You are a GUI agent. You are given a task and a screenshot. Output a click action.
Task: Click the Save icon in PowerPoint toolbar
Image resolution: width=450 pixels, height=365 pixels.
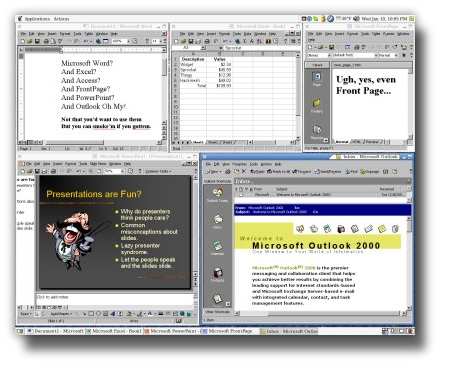tap(37, 171)
